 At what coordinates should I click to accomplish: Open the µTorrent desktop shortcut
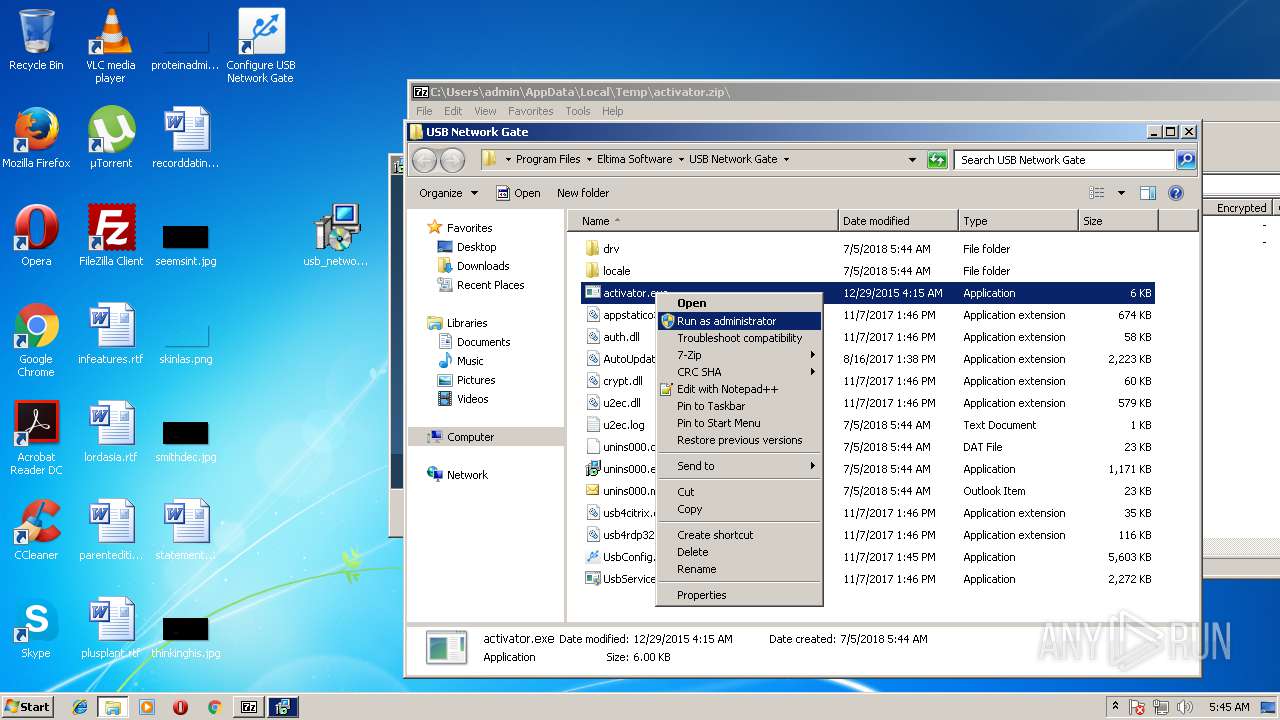pos(110,138)
